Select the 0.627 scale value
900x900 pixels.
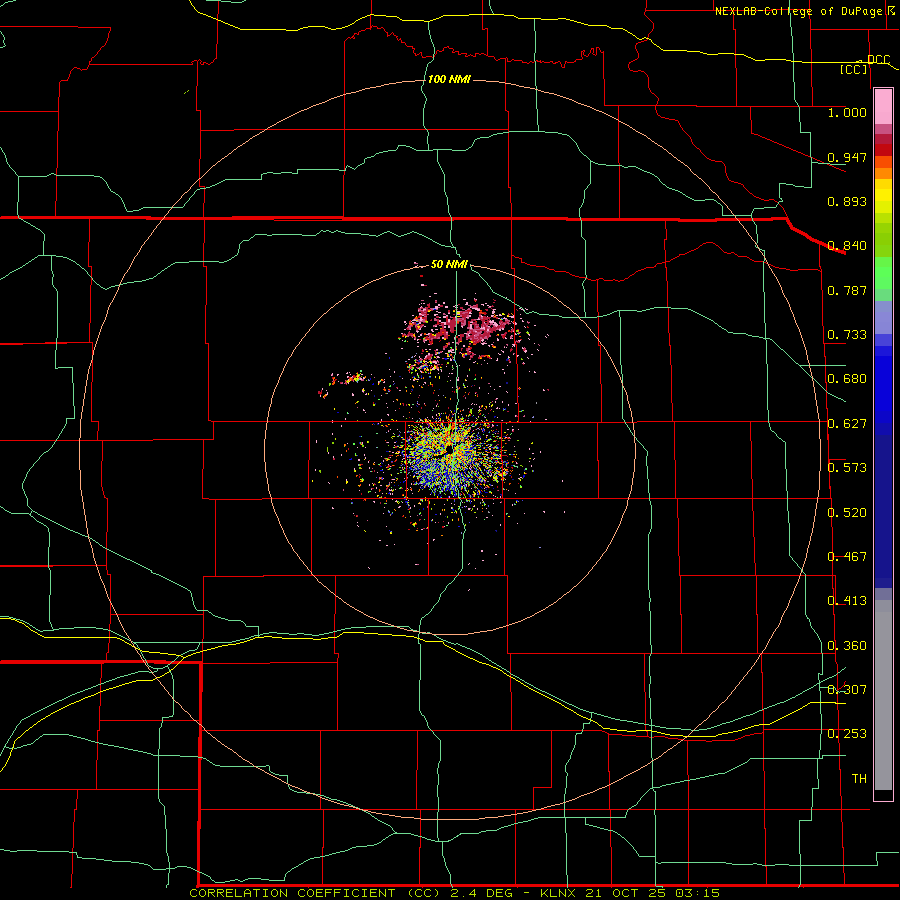click(x=847, y=424)
